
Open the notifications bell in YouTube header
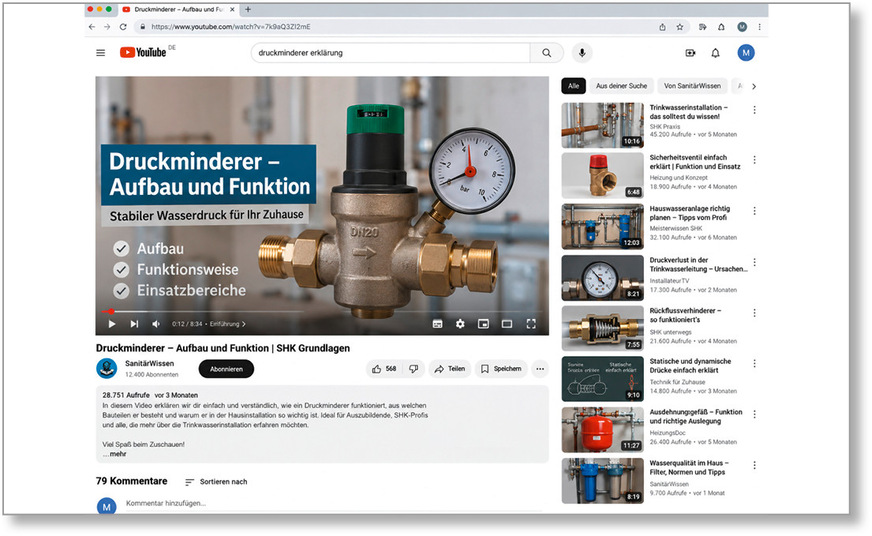pyautogui.click(x=715, y=53)
